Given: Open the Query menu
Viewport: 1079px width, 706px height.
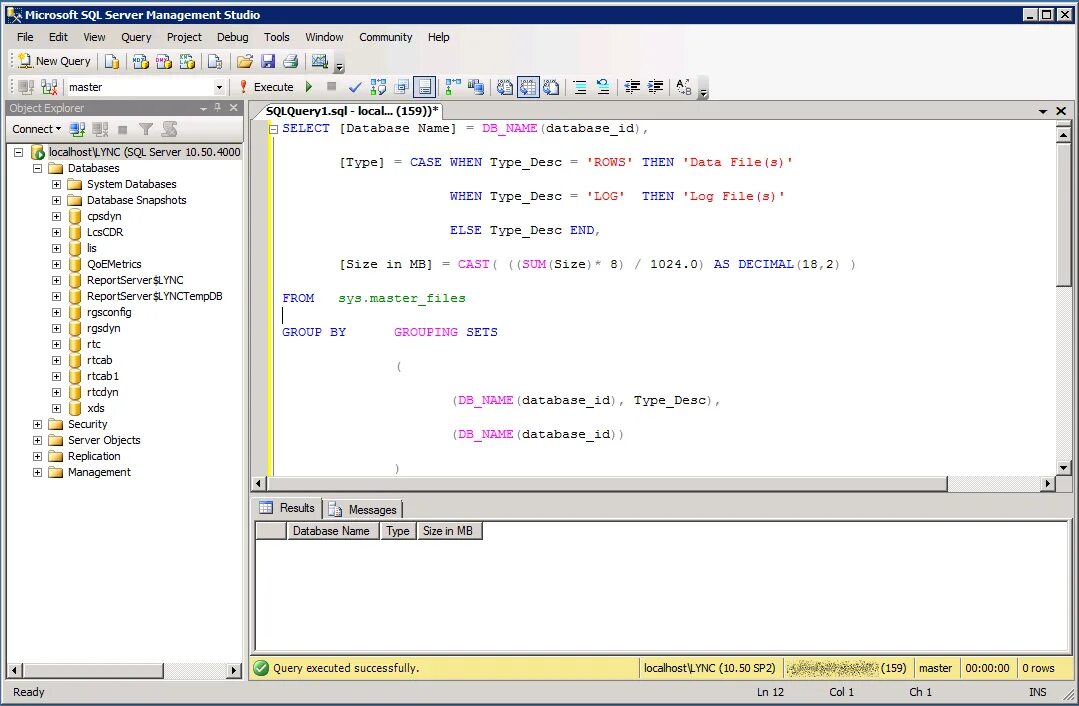Looking at the screenshot, I should point(136,37).
